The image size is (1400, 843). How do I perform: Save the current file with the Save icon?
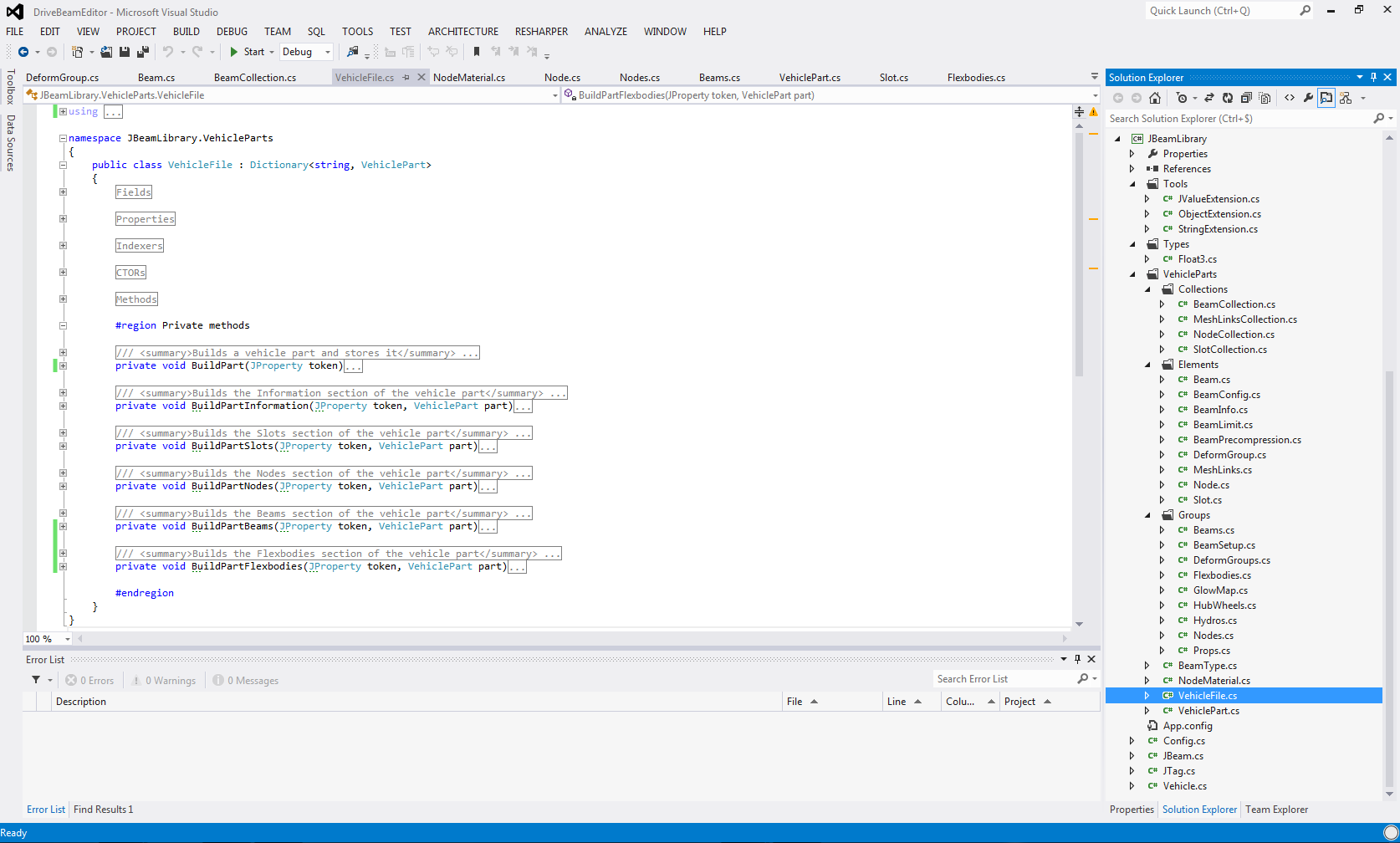click(125, 52)
